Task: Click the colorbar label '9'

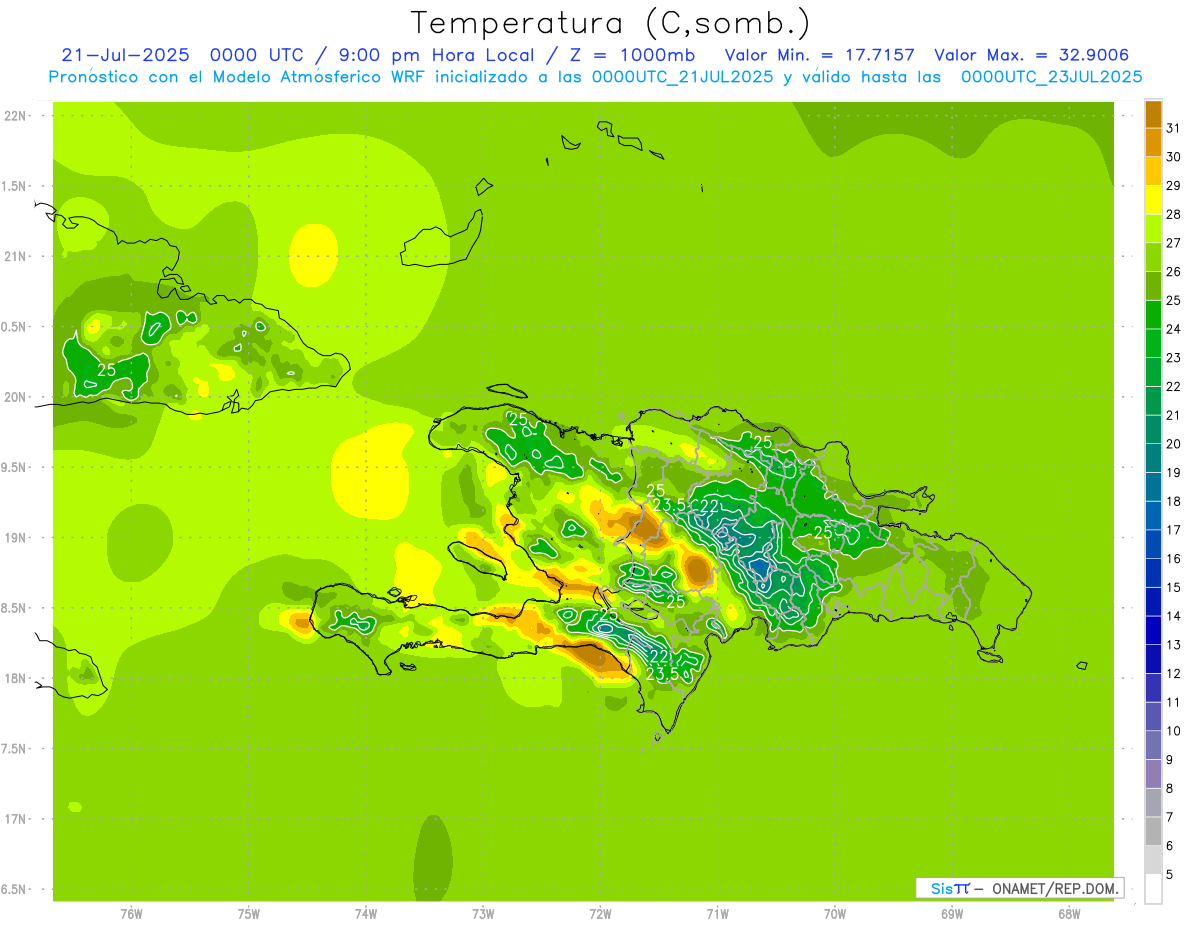Action: (x=1170, y=760)
